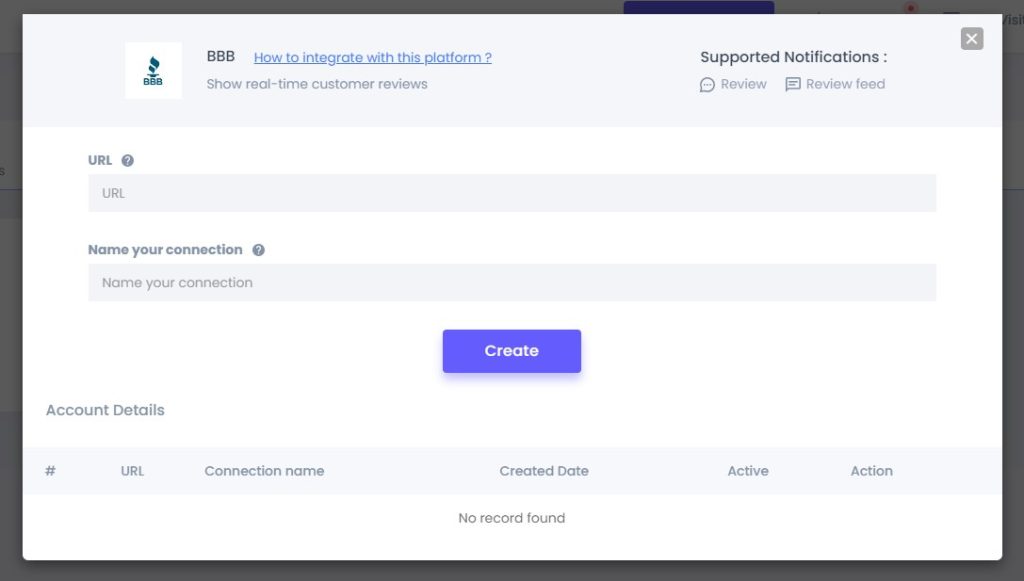Click 'Show real-time customer reviews' text
Screen dimensions: 1024x581
(x=317, y=84)
